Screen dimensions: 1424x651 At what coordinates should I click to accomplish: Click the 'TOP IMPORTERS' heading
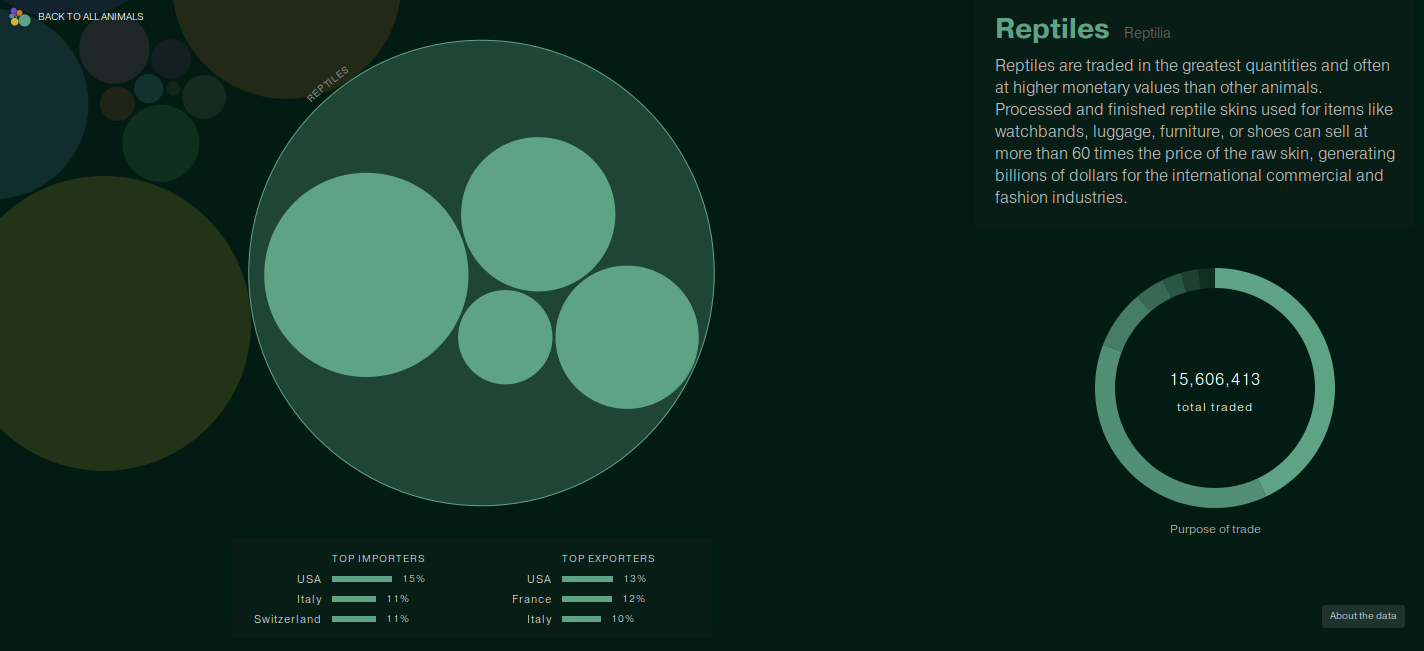pos(378,558)
